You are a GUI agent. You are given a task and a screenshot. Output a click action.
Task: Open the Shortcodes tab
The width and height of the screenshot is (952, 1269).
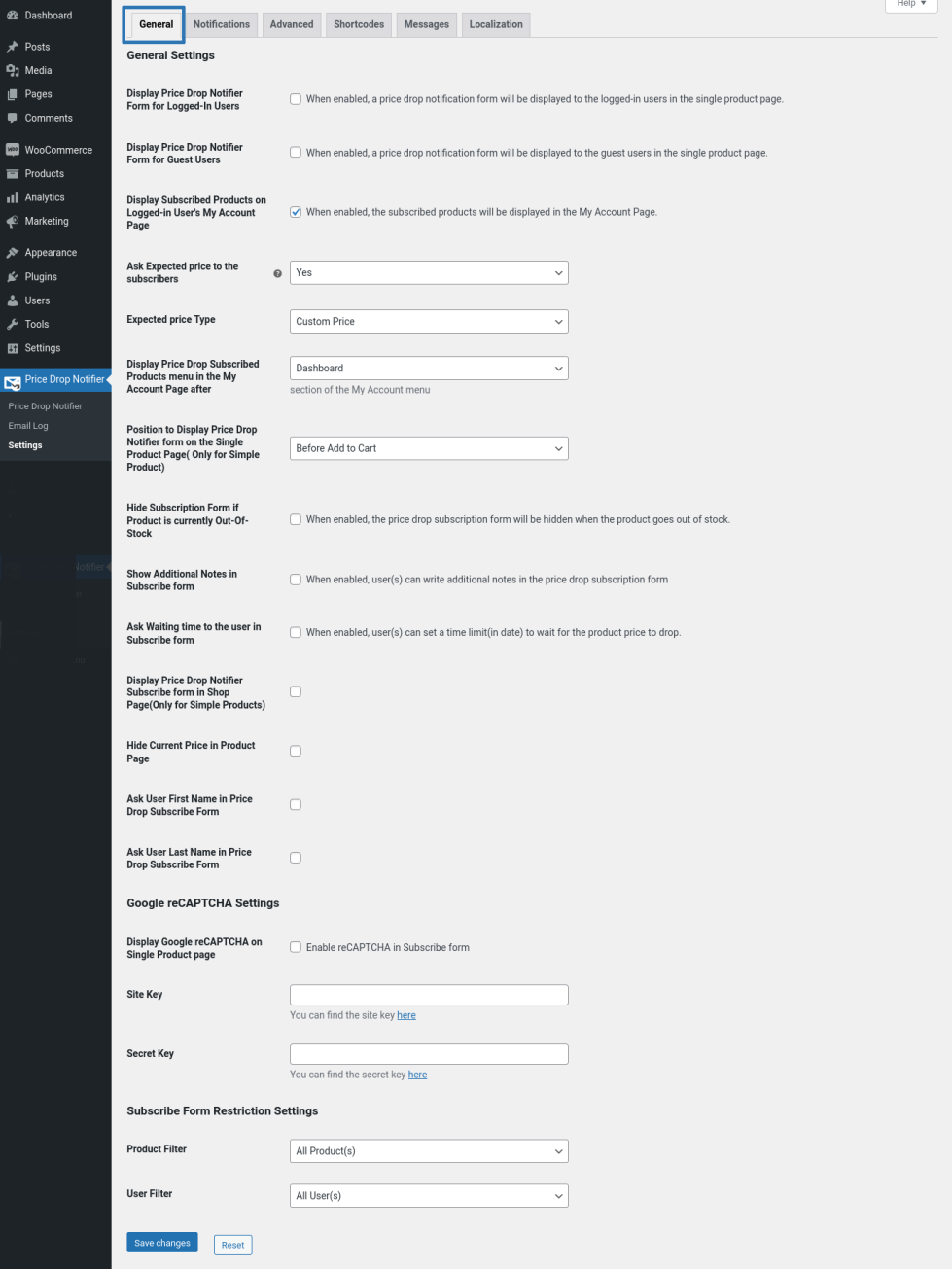359,24
